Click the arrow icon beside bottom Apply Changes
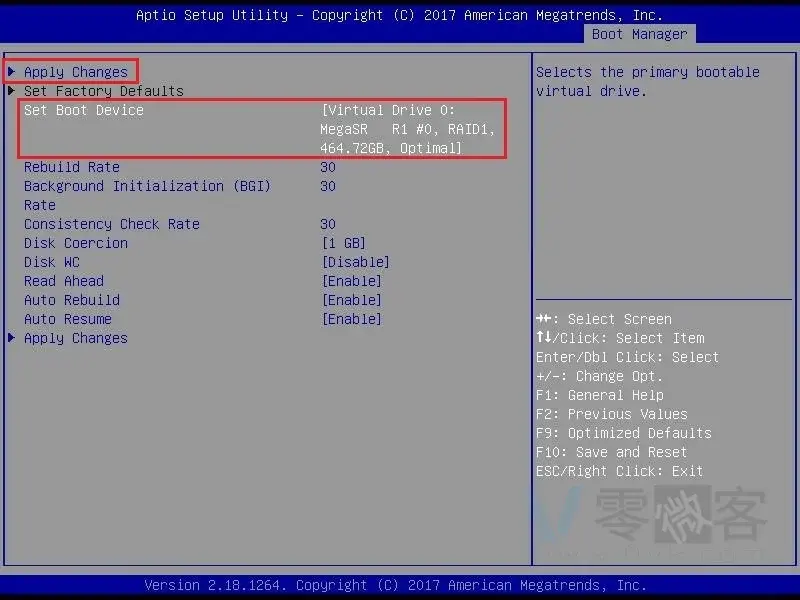 pyautogui.click(x=11, y=338)
